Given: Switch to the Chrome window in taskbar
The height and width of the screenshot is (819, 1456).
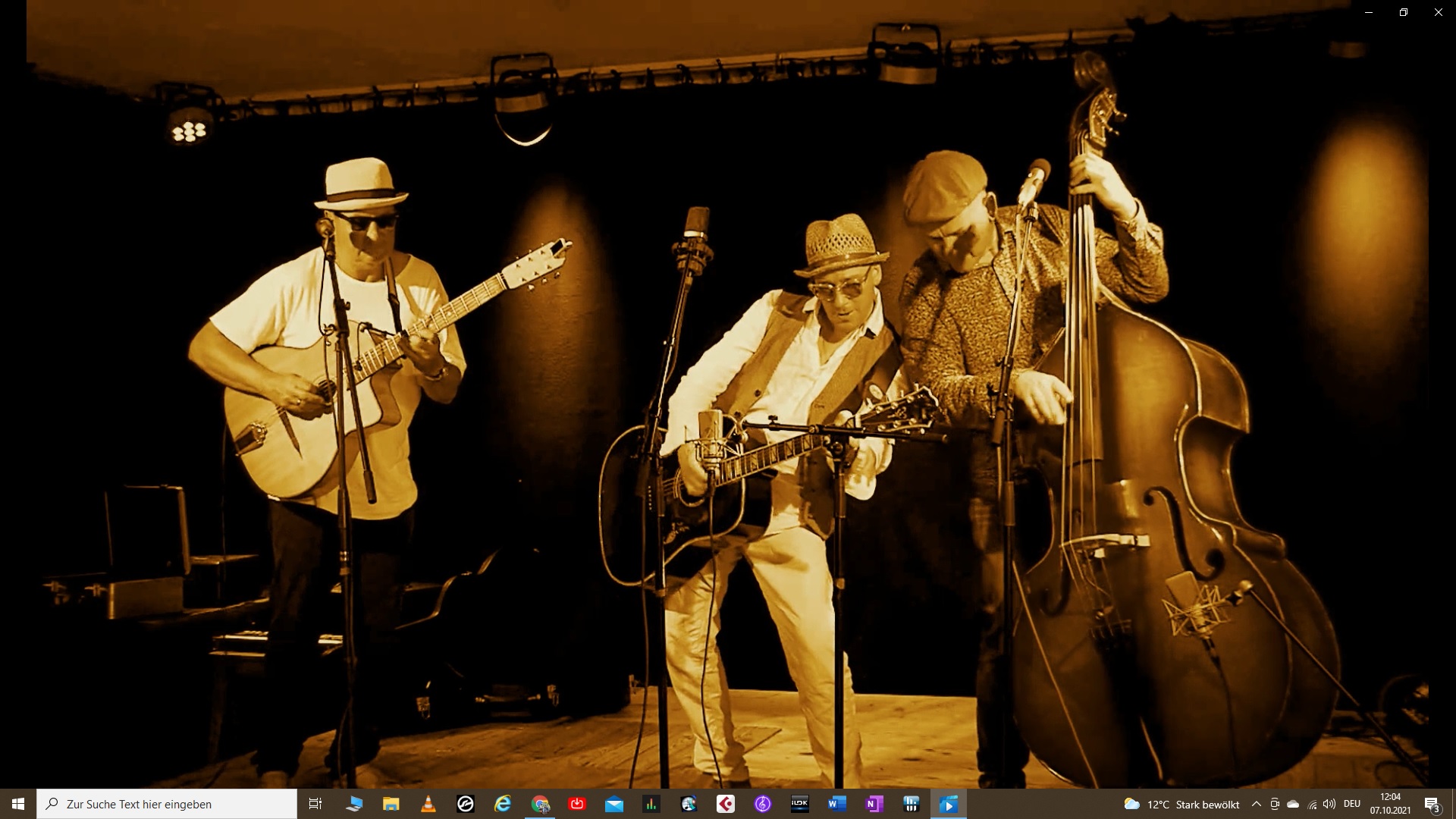Looking at the screenshot, I should coord(540,804).
